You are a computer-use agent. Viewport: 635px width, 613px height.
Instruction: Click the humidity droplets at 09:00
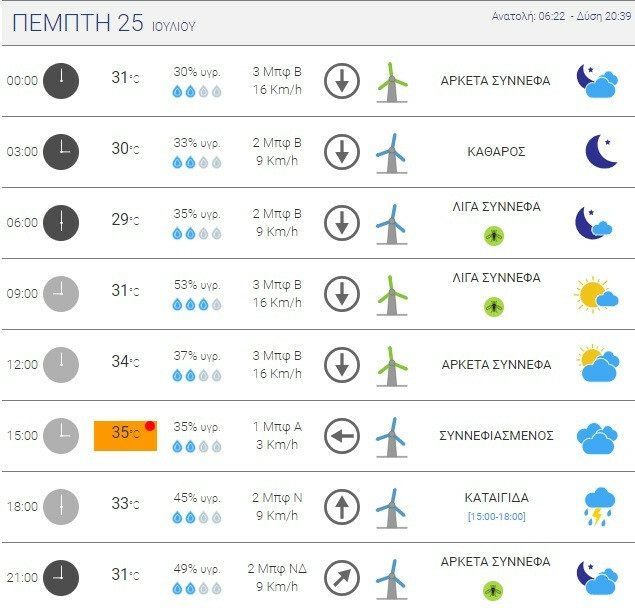(x=197, y=304)
